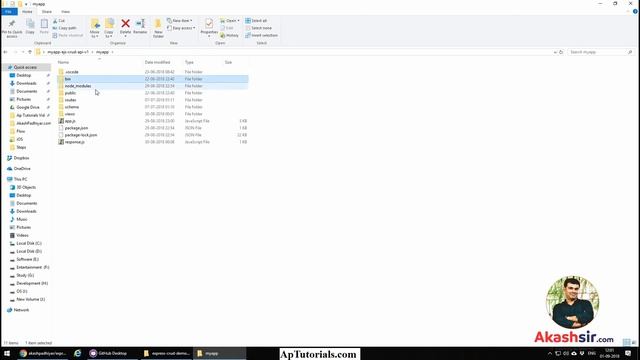Click the myapp-ejs-crud-api-v1 breadcrumb
The width and height of the screenshot is (640, 360).
pos(68,52)
